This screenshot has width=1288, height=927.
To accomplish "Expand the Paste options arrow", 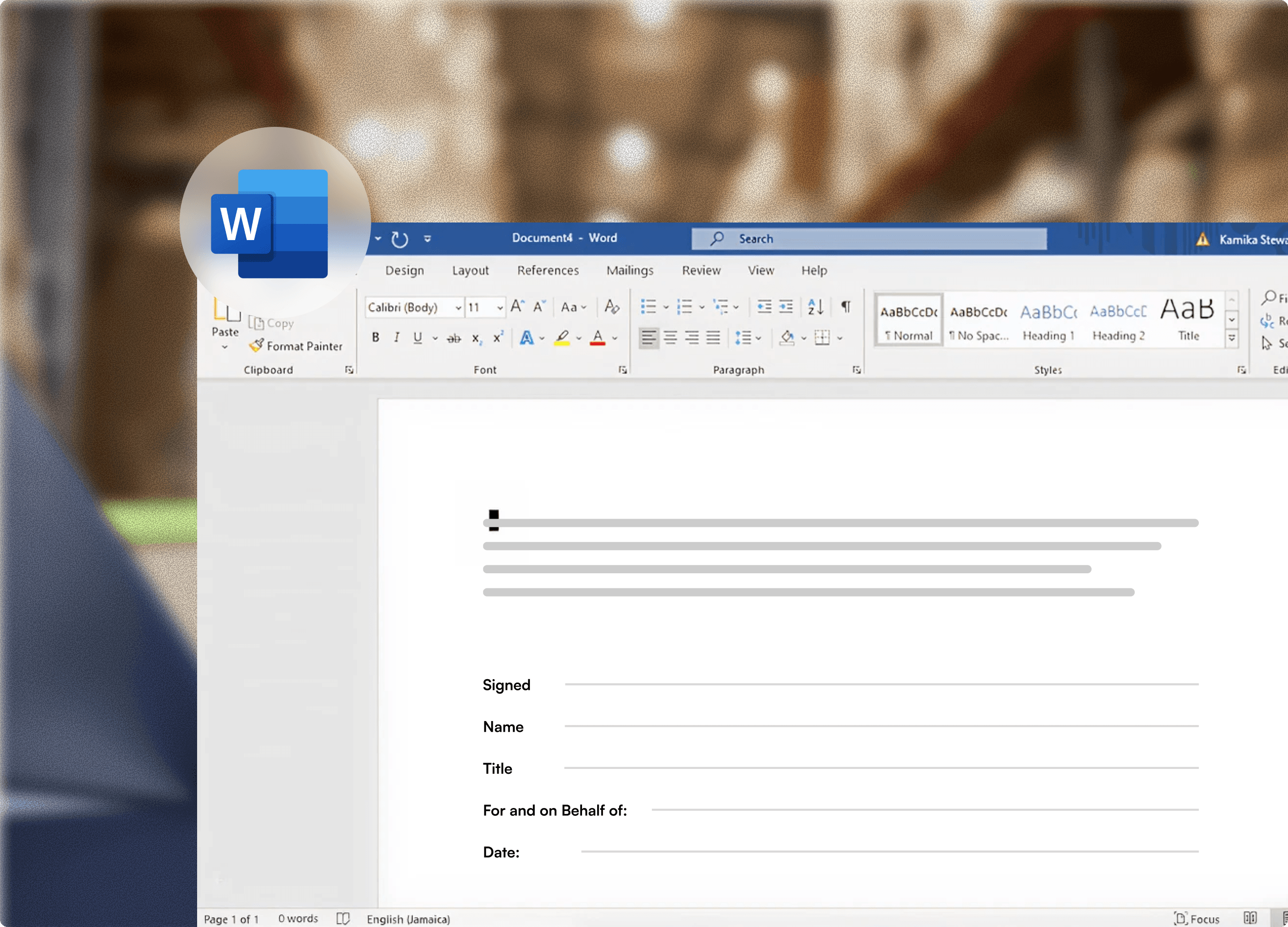I will 225,347.
